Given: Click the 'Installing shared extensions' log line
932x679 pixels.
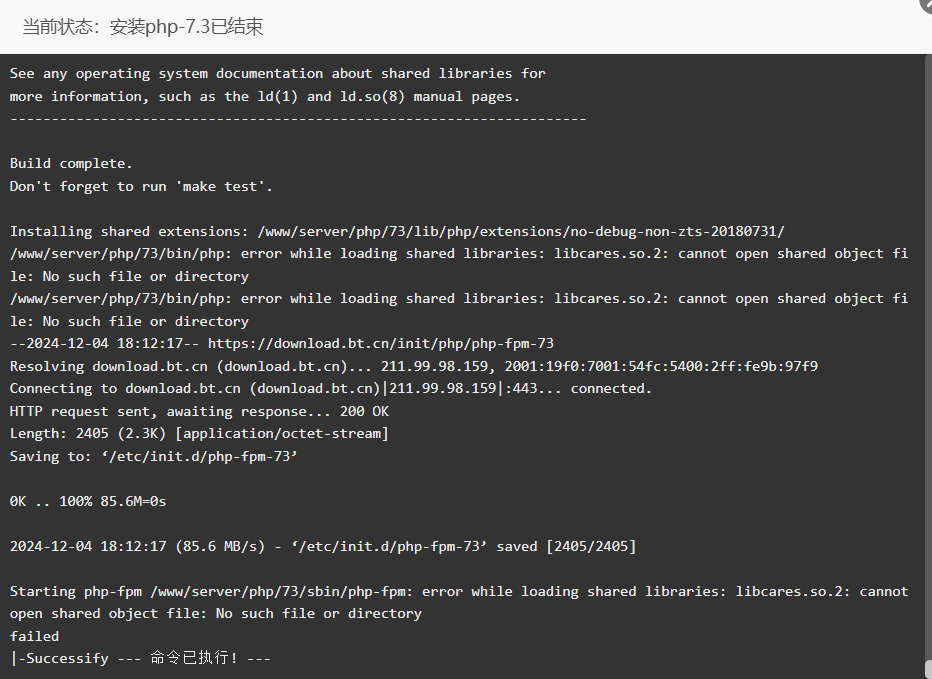Looking at the screenshot, I should 397,231.
